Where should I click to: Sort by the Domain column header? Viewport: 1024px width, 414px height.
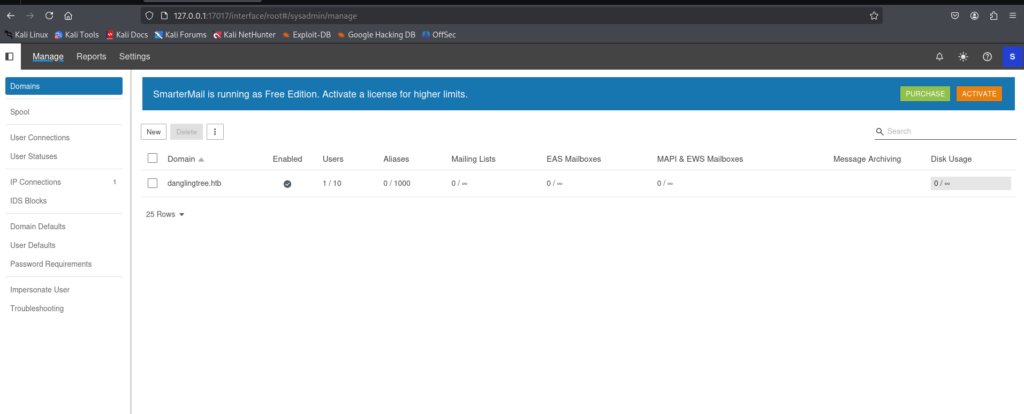click(x=185, y=159)
